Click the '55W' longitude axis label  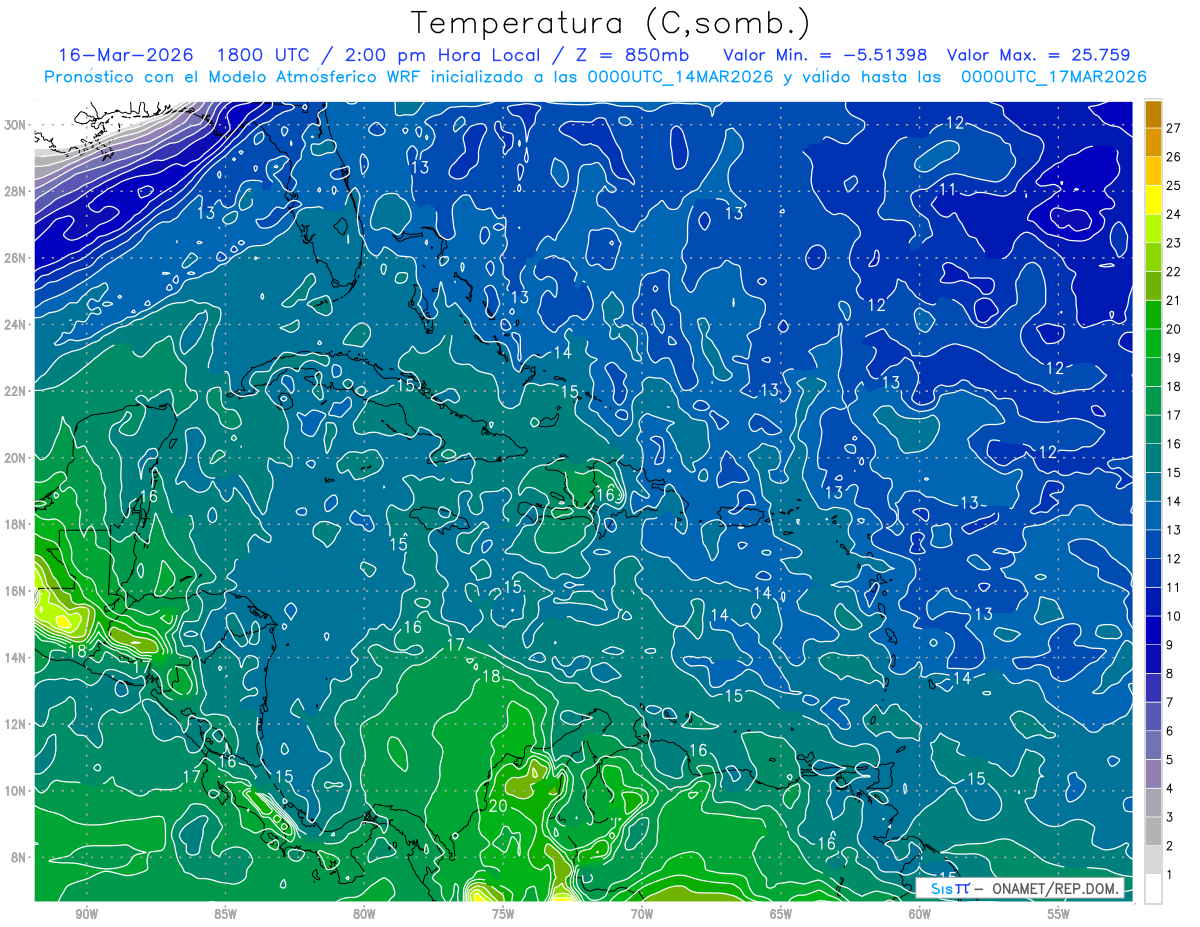coord(1059,915)
